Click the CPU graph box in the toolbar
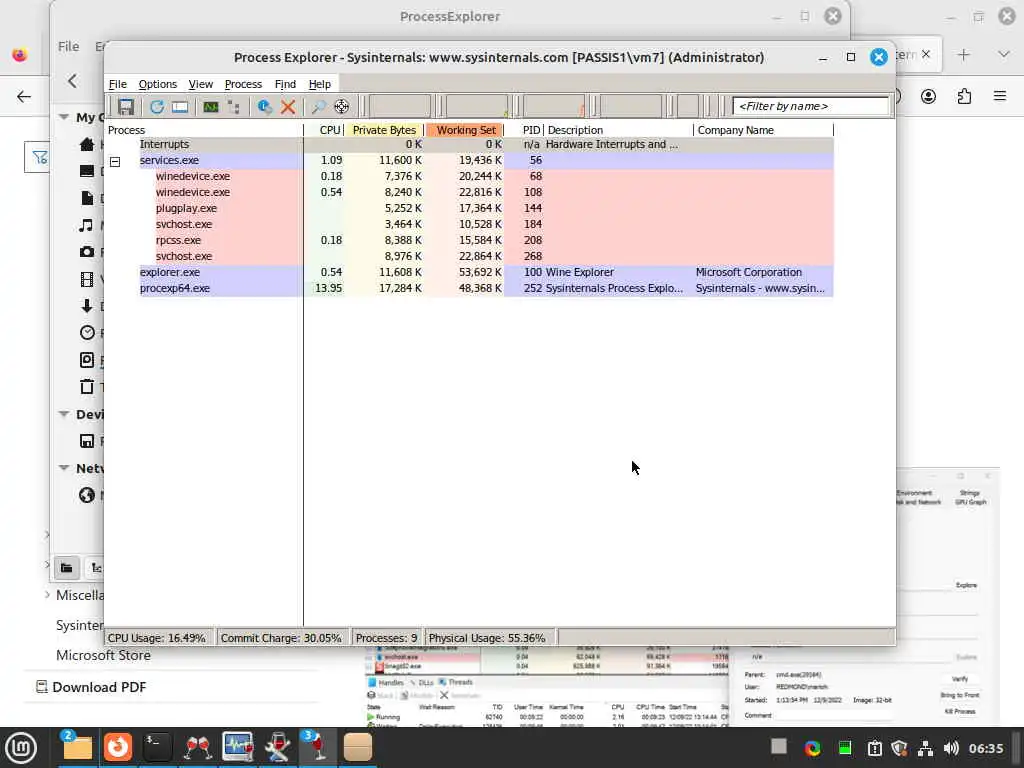This screenshot has height=768, width=1024. coord(400,106)
